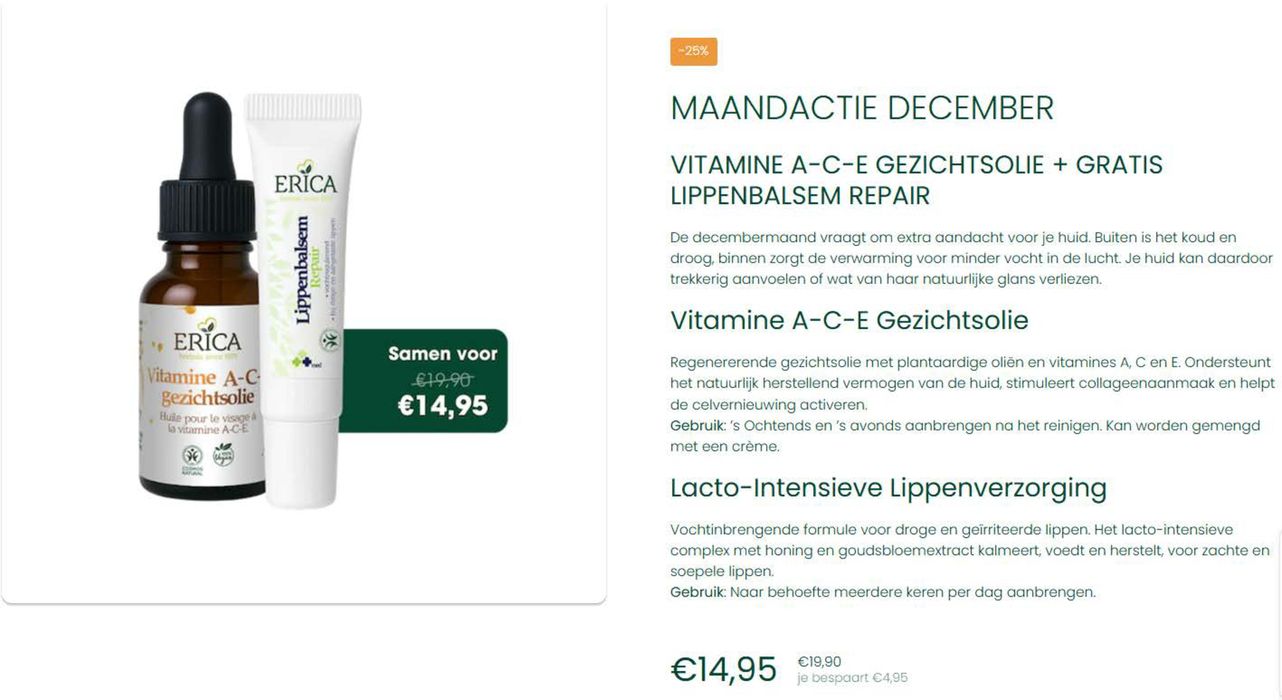The width and height of the screenshot is (1282, 700).
Task: Select the 'Vitamine A-C-E Gezichtsolie' subheading
Action: (849, 320)
